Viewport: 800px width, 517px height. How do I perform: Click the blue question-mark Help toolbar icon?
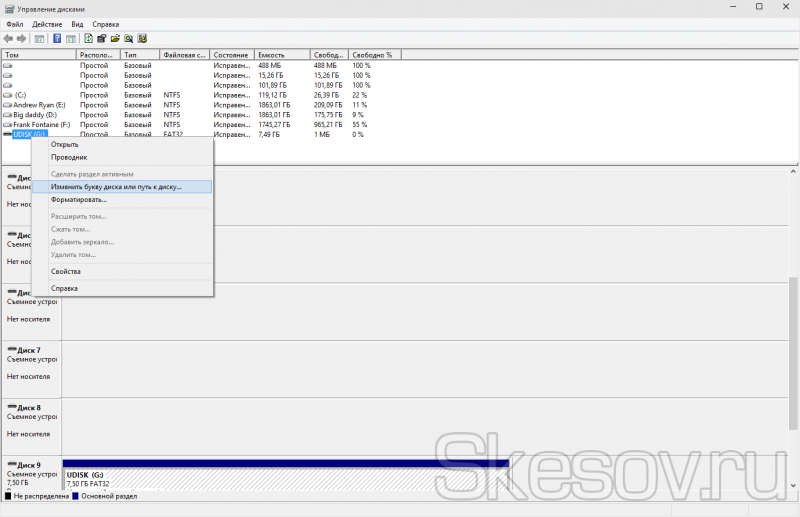pyautogui.click(x=57, y=39)
